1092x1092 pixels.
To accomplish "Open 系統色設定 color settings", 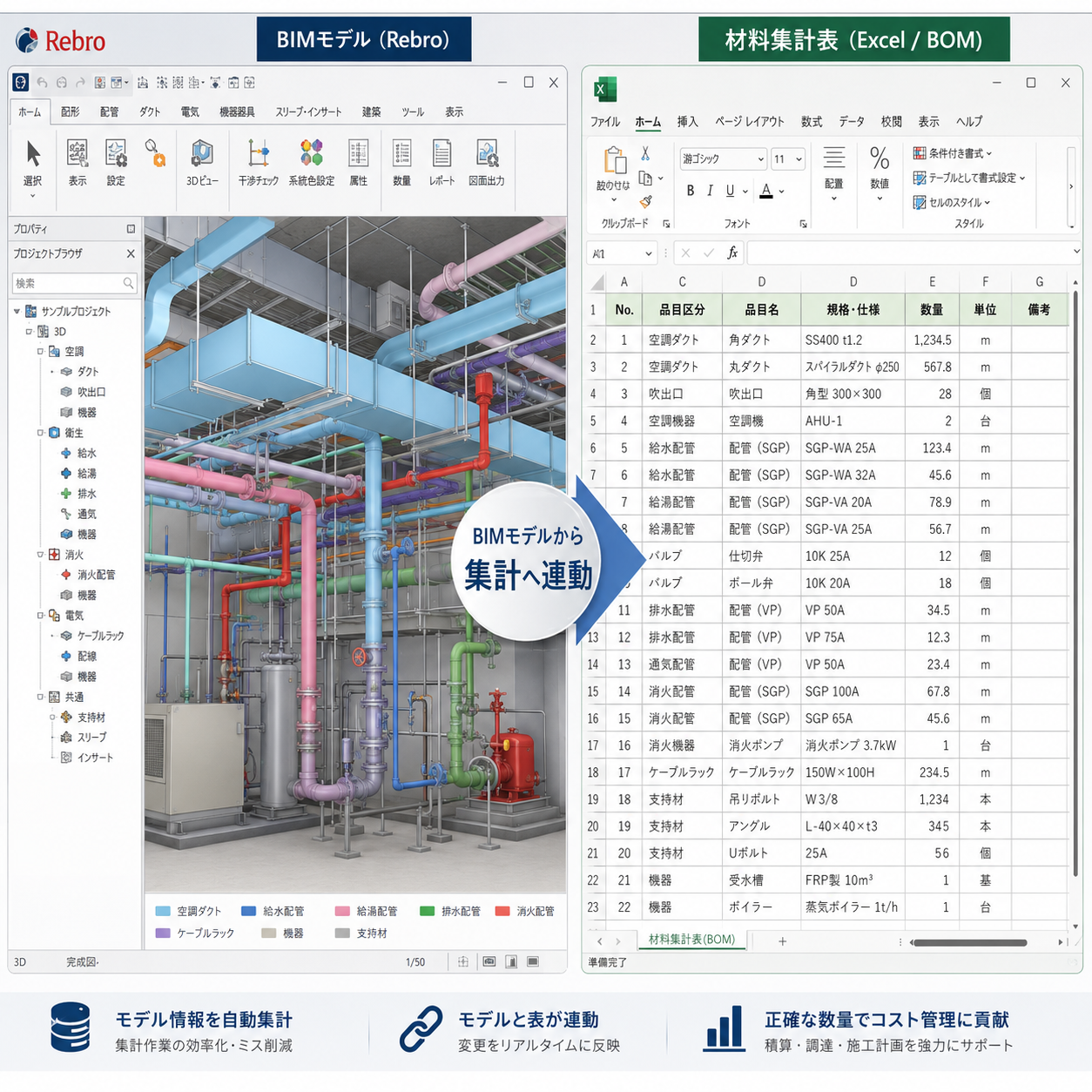I will [x=312, y=163].
